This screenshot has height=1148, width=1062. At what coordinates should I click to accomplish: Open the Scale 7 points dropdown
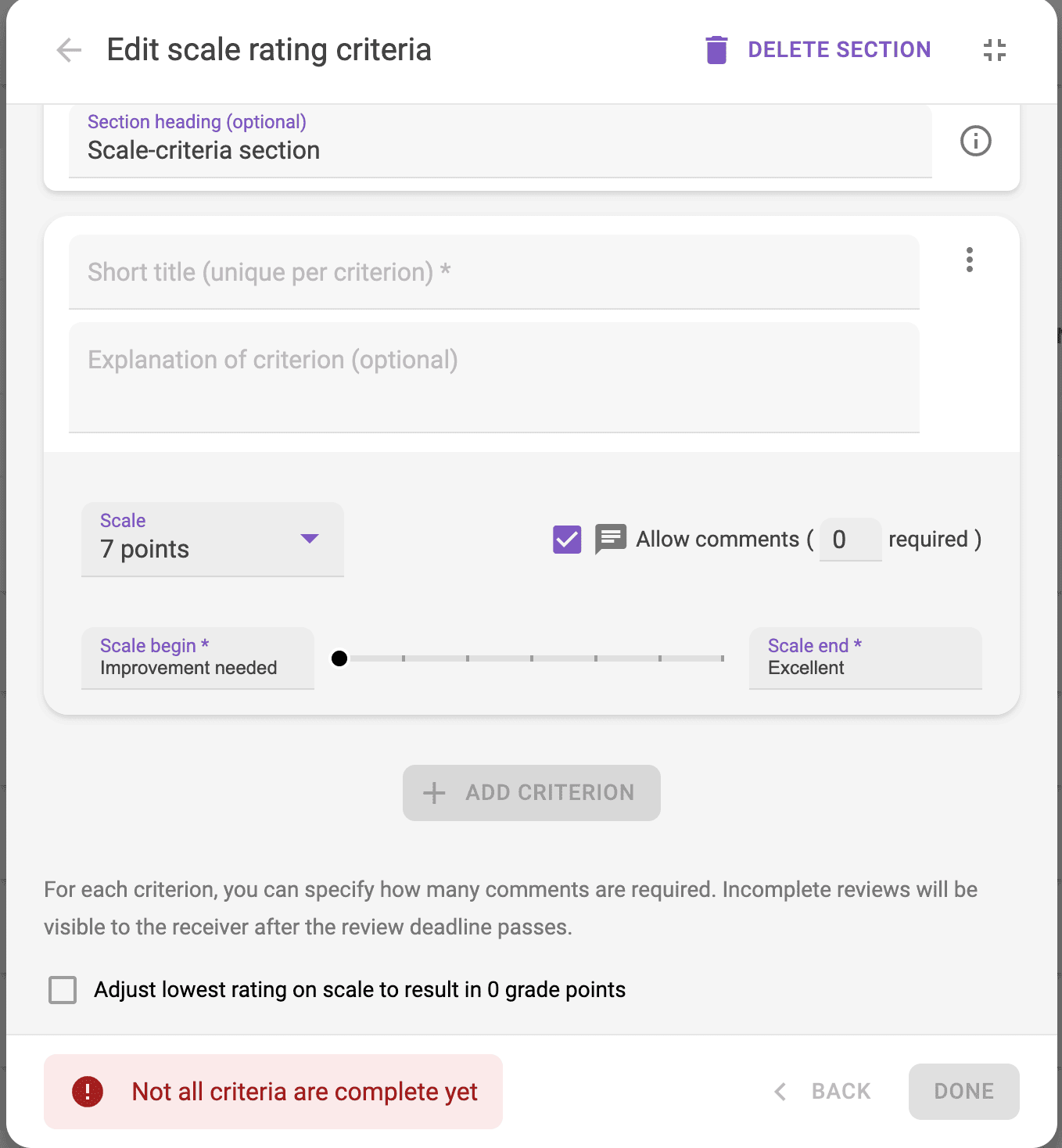coord(212,540)
